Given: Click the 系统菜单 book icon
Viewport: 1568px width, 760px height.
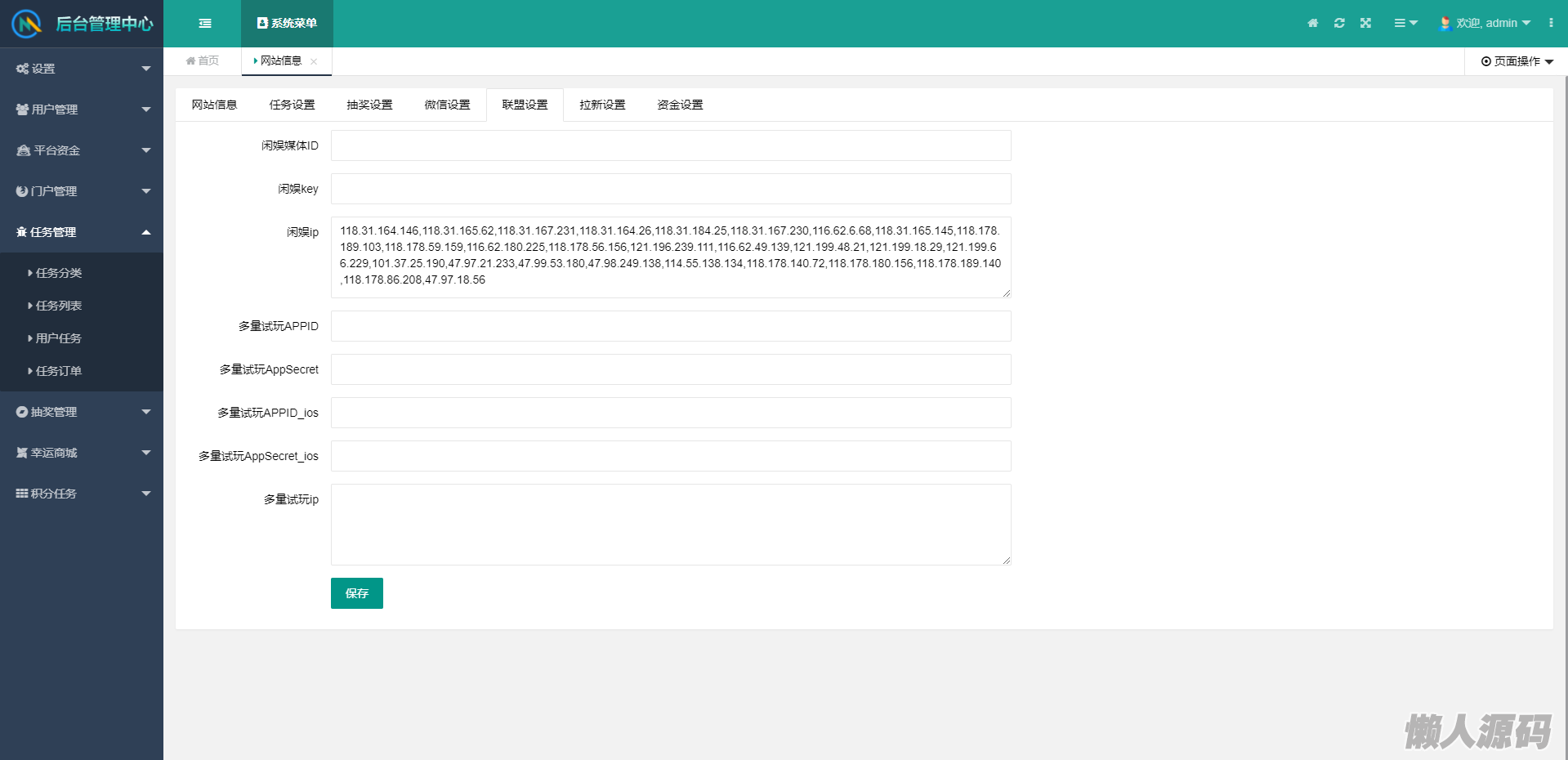Looking at the screenshot, I should 262,23.
